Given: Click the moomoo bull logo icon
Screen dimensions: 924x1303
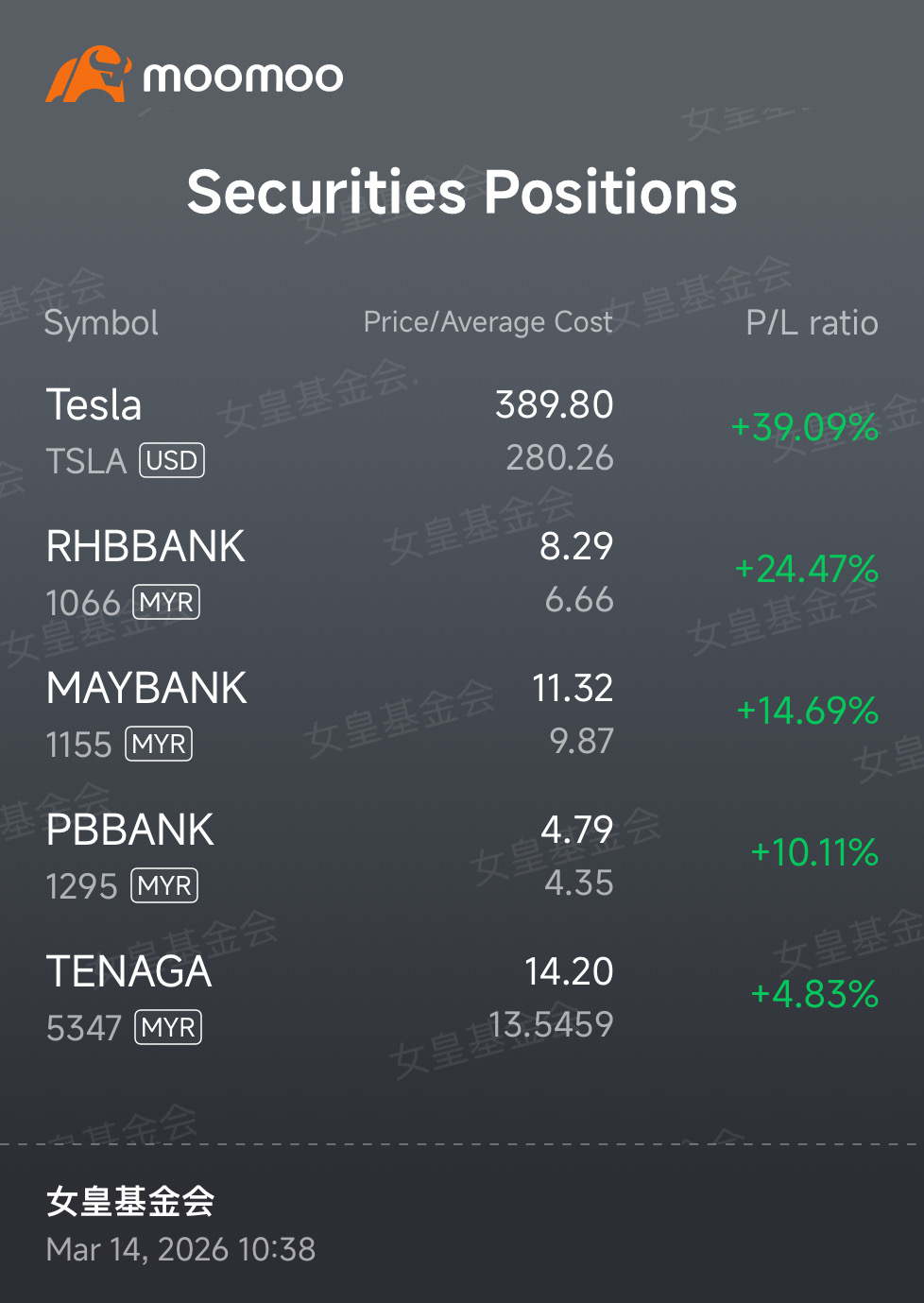Looking at the screenshot, I should (88, 75).
